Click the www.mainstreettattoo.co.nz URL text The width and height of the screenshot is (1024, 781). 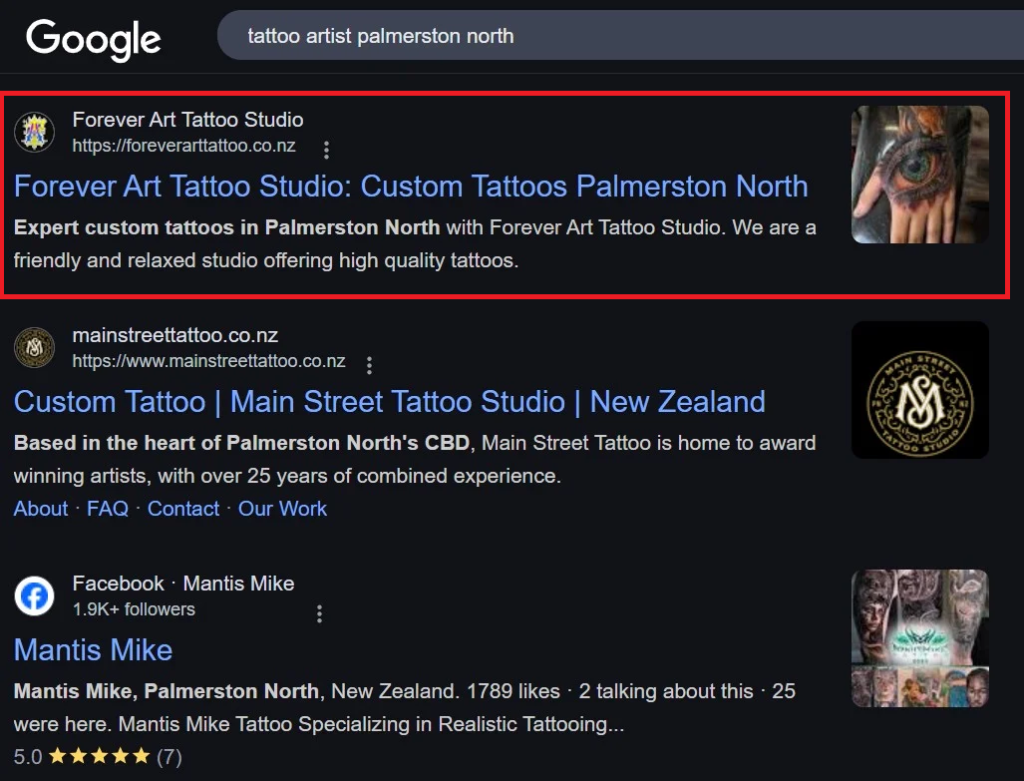click(x=208, y=361)
